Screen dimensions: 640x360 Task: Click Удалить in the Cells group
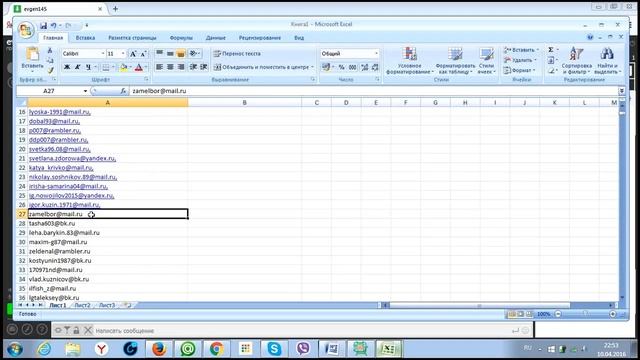(520, 60)
